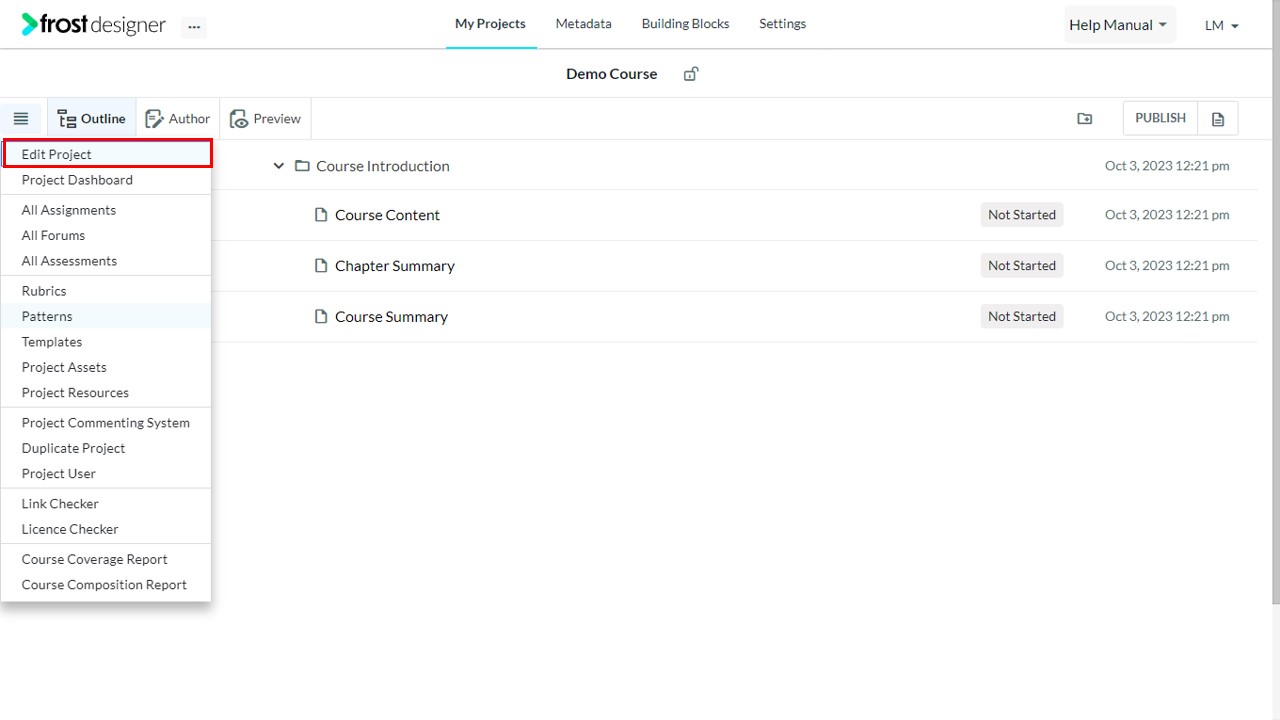Switch to the Metadata tab
This screenshot has width=1280, height=720.
tap(583, 23)
